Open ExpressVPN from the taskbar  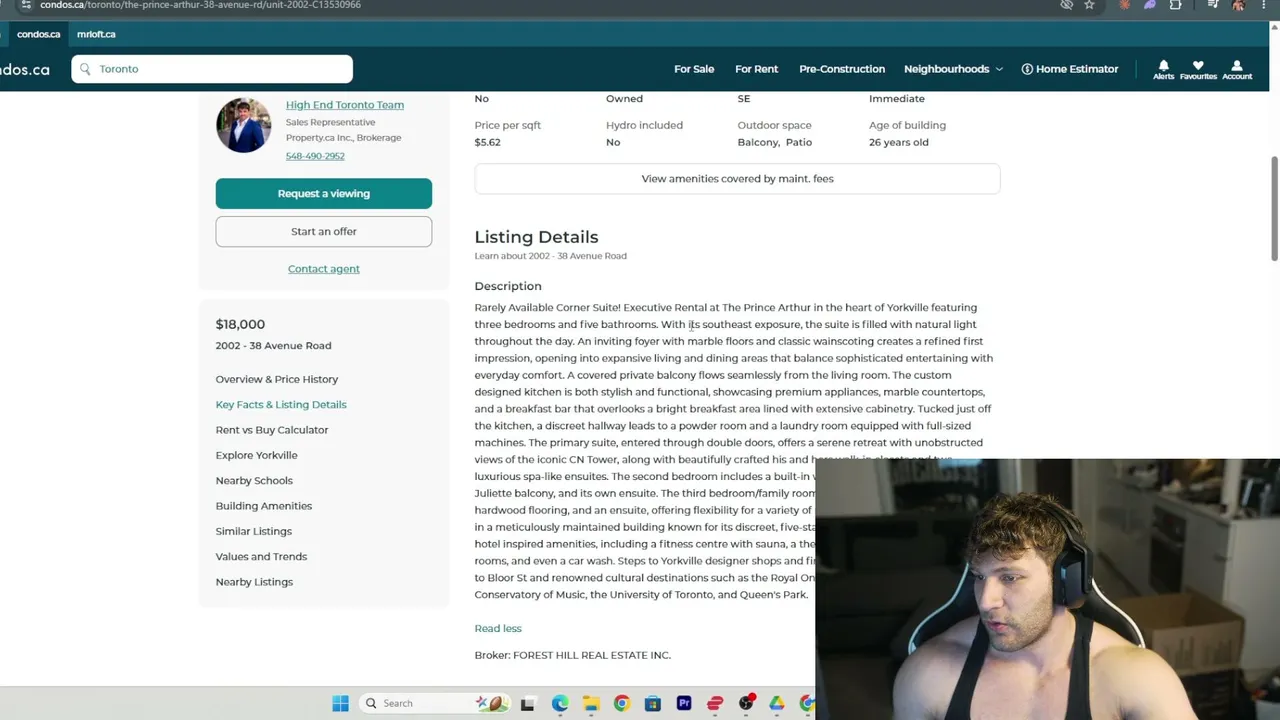715,703
